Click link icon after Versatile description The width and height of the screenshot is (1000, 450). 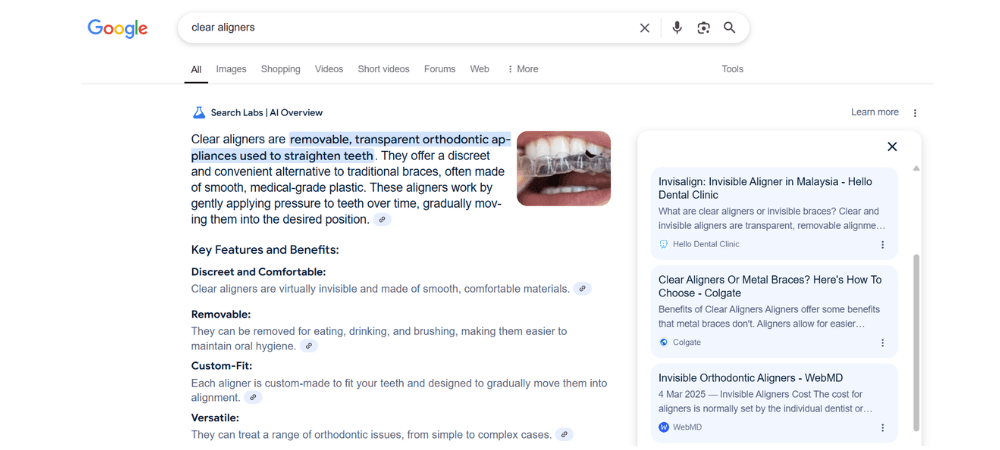564,435
